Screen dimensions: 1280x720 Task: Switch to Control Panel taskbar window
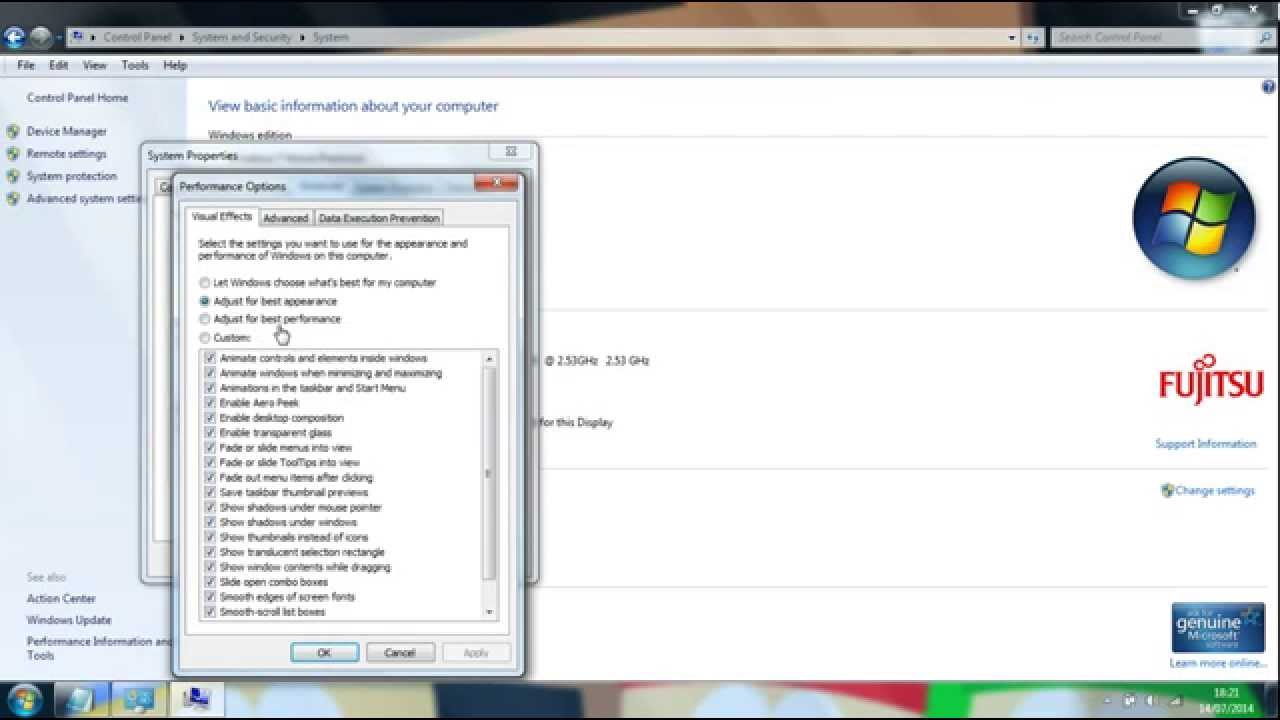[x=196, y=698]
